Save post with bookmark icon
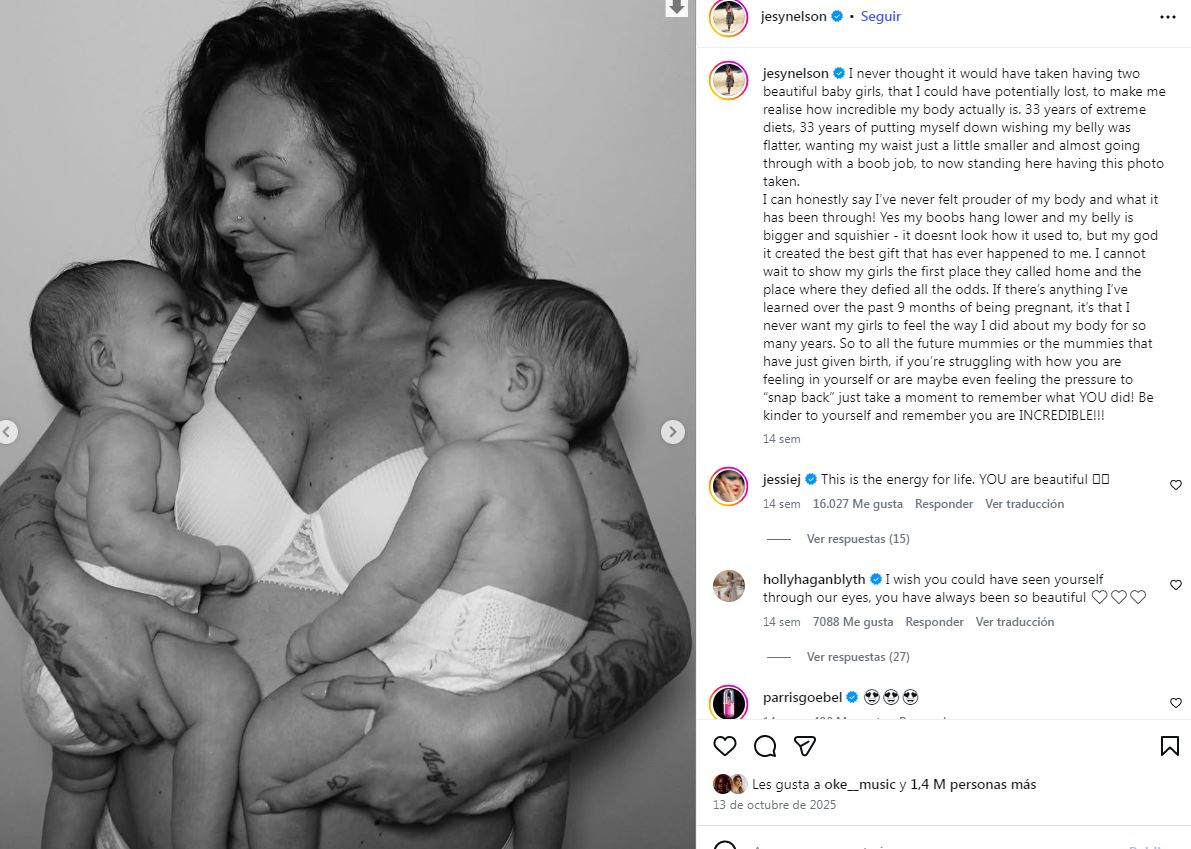This screenshot has height=849, width=1191. 1170,746
